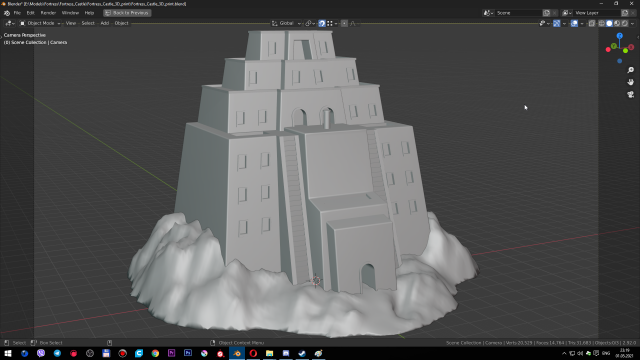Screen dimensions: 640x360
Task: Open the editor type selector dropdown
Action: (10, 24)
